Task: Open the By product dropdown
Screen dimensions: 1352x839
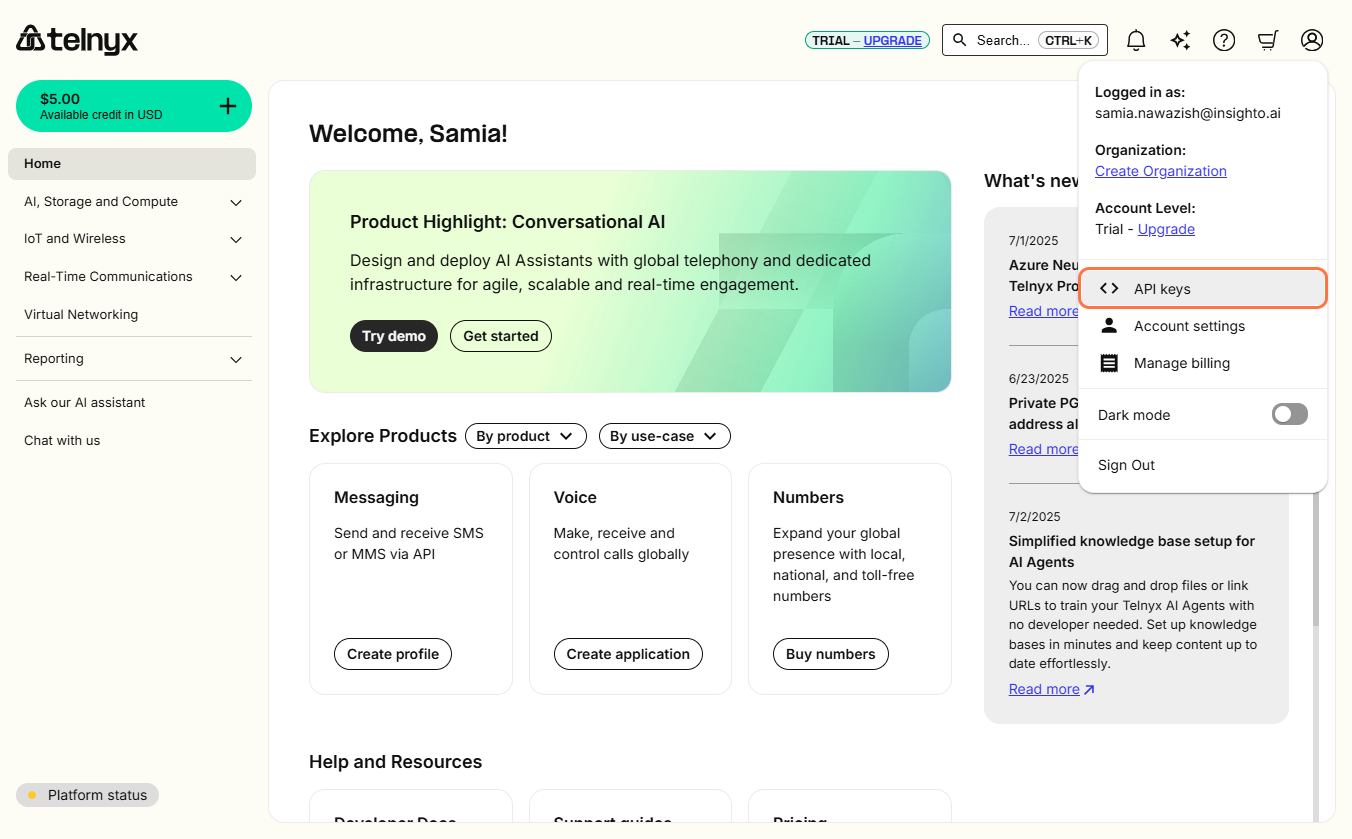Action: [526, 436]
